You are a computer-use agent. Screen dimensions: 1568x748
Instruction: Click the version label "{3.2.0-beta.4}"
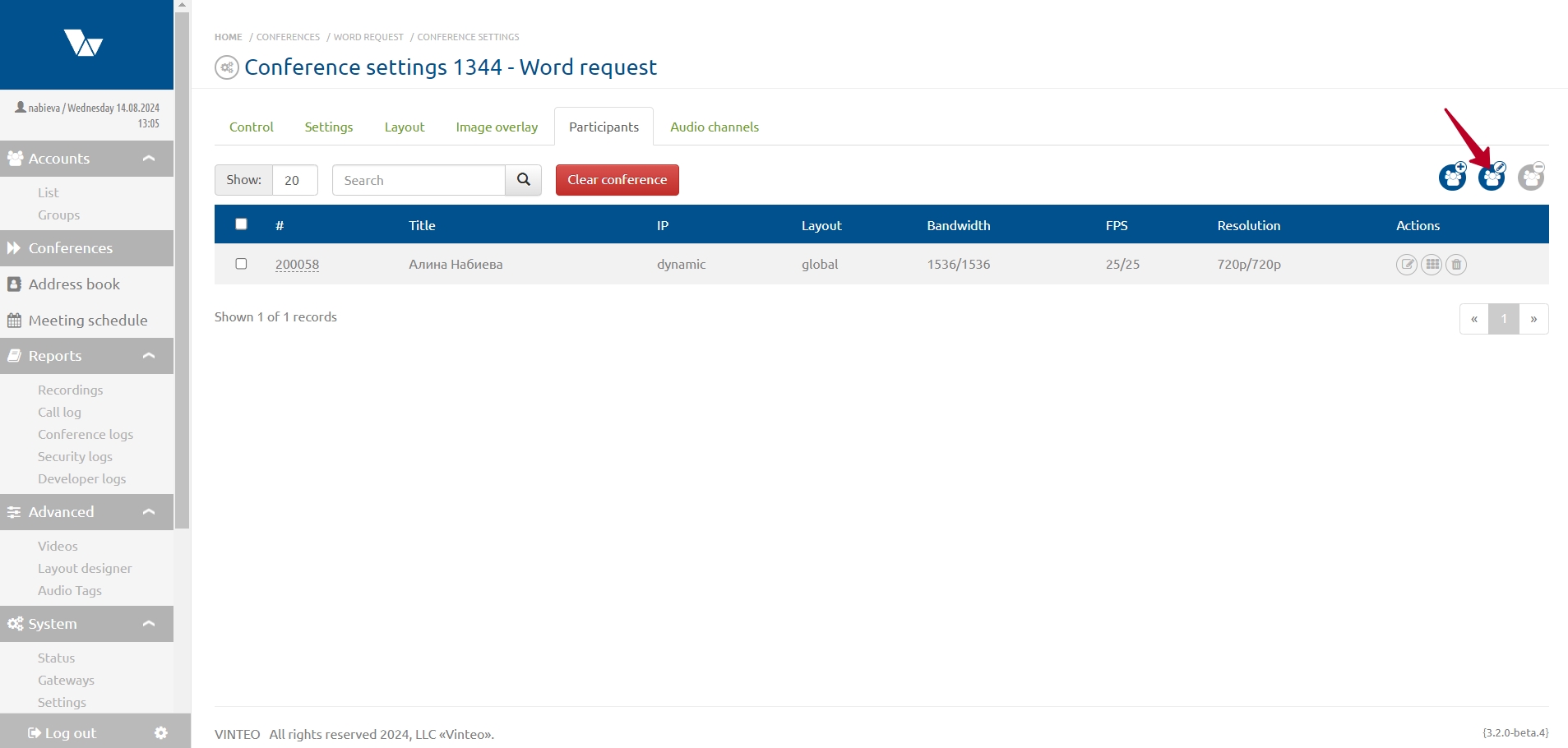coord(1515,732)
